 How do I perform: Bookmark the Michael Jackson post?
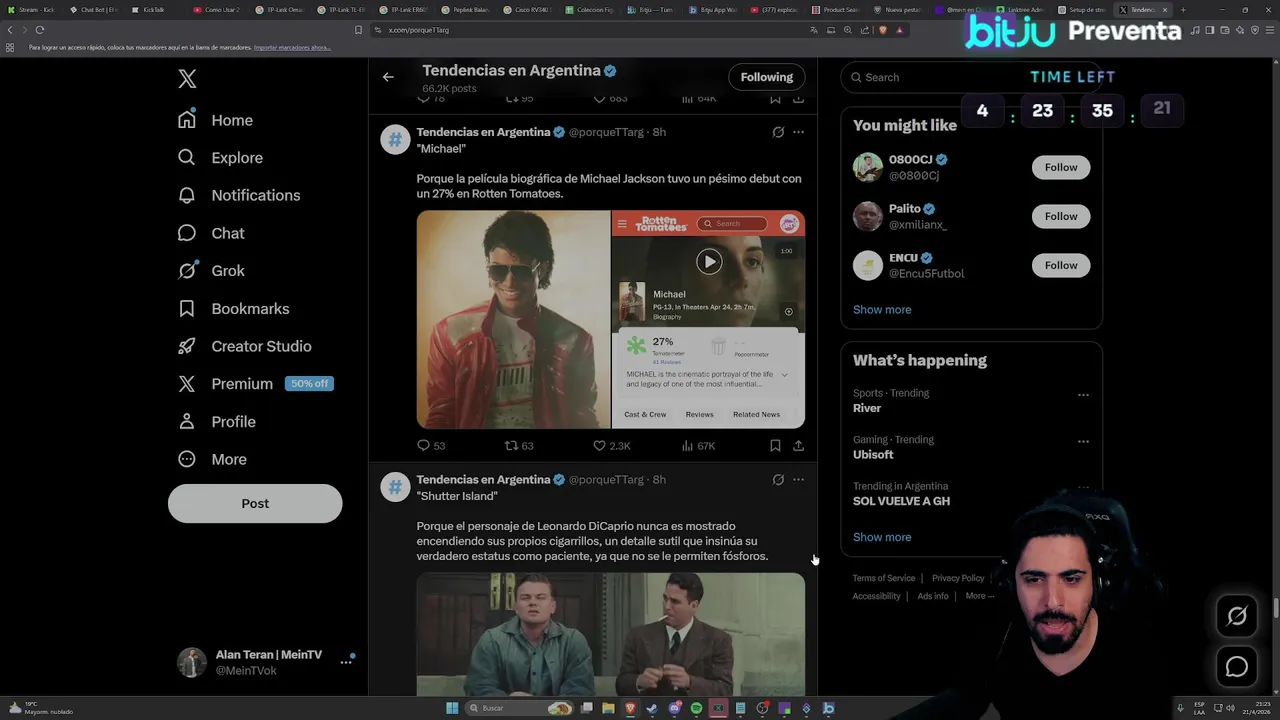775,446
